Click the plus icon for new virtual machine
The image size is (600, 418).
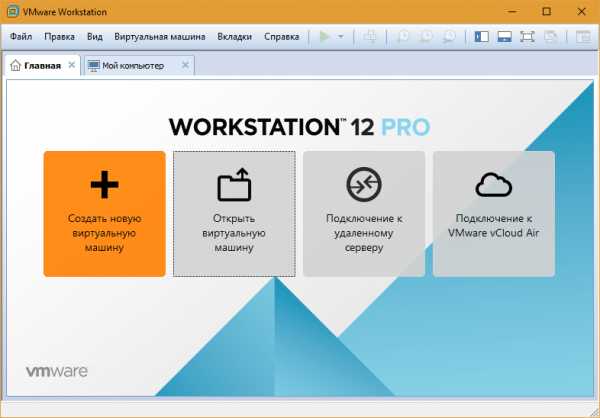tap(104, 185)
